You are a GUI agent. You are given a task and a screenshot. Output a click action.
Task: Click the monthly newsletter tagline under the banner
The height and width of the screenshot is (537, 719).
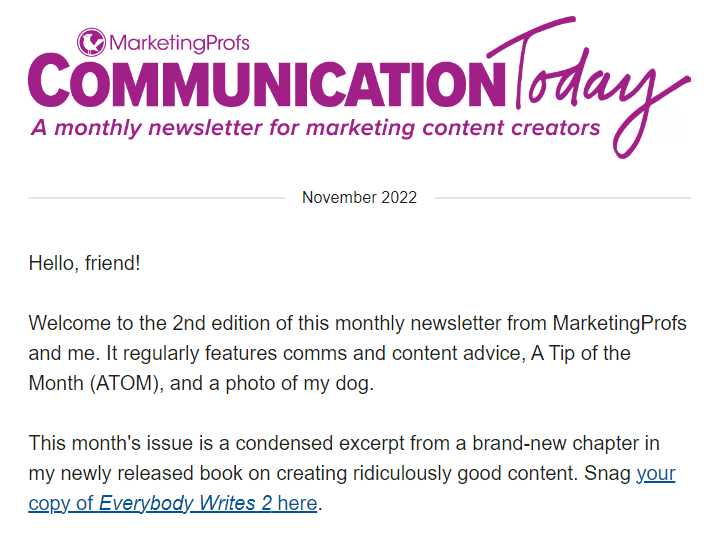tap(315, 127)
